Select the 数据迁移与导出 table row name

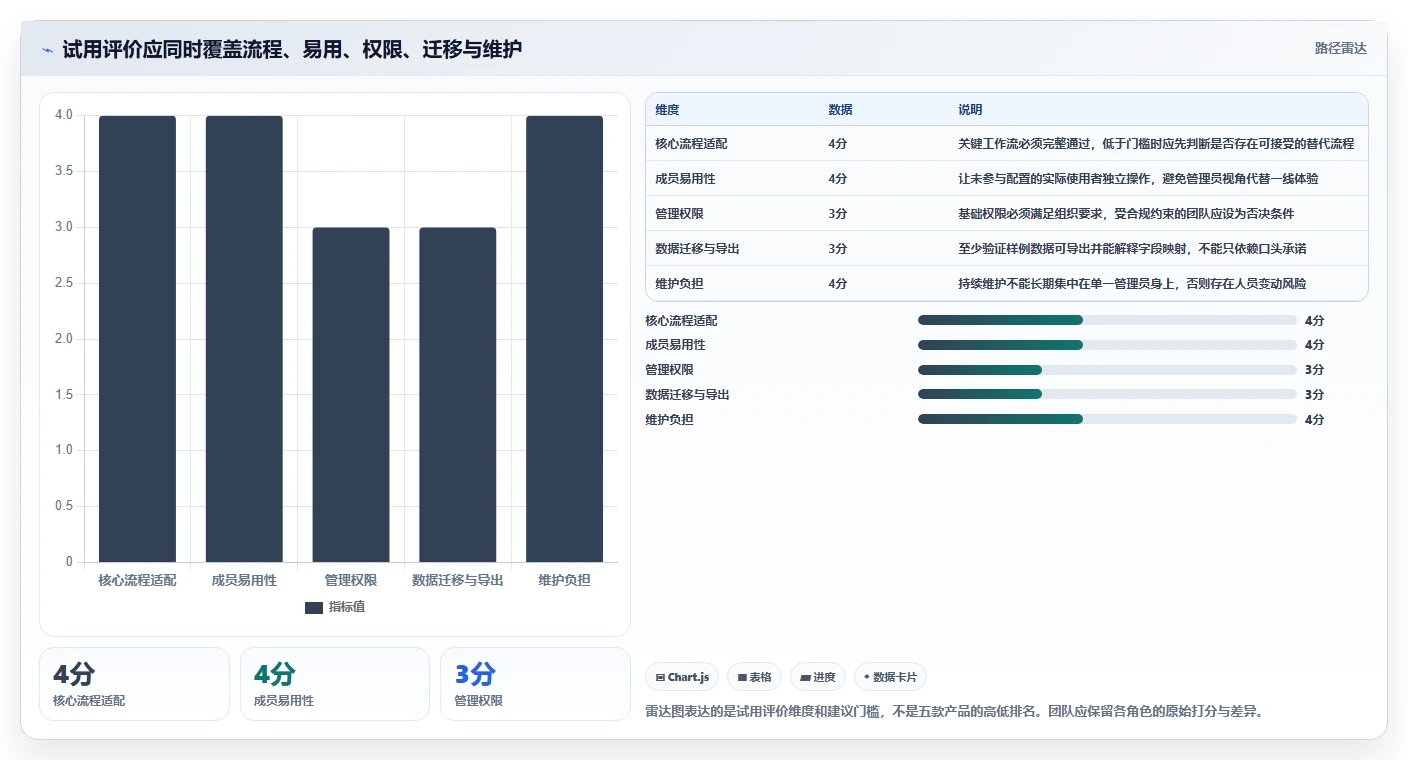point(697,249)
